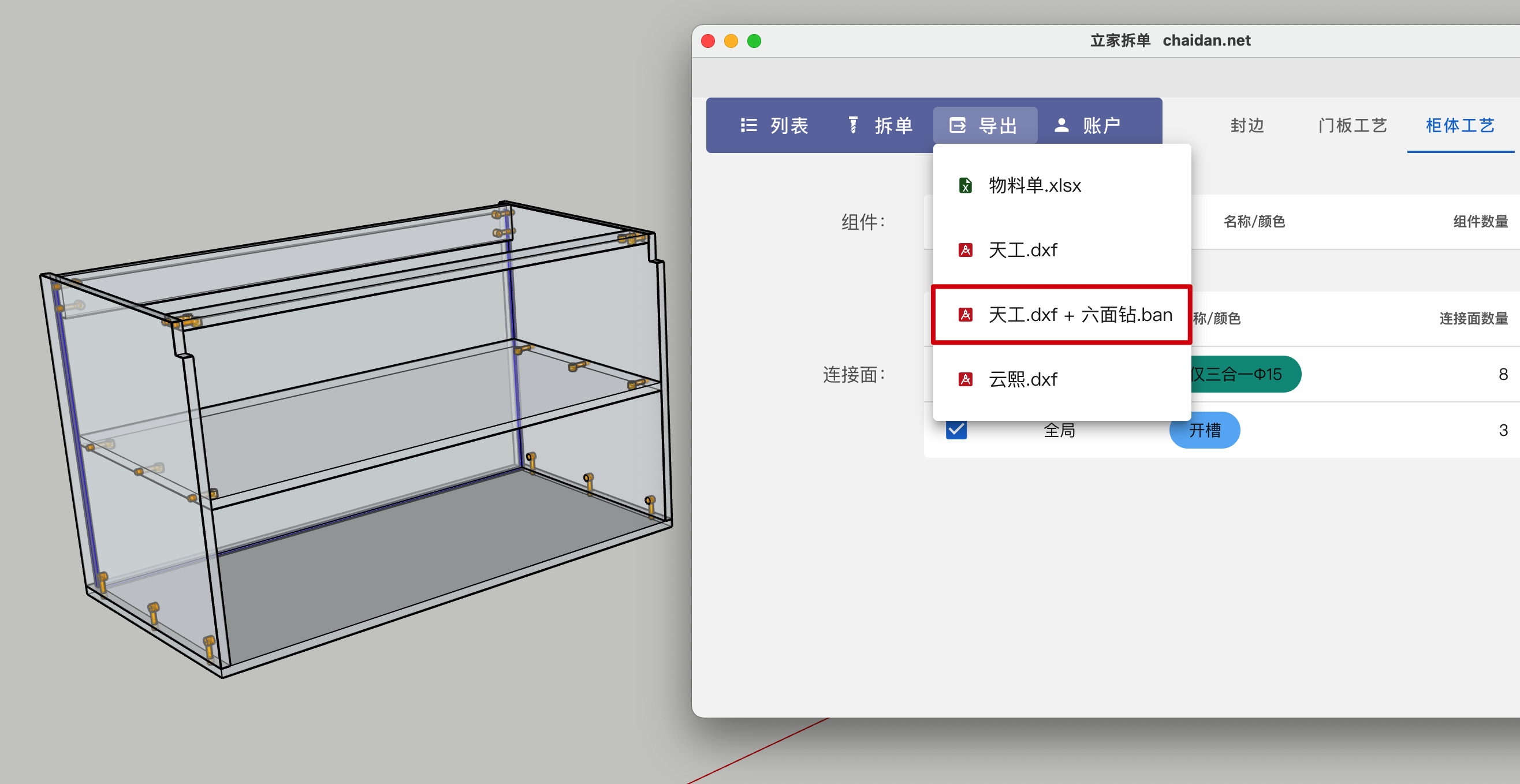
Task: Minimize the 立家拆单 window with yellow button
Action: pos(731,41)
